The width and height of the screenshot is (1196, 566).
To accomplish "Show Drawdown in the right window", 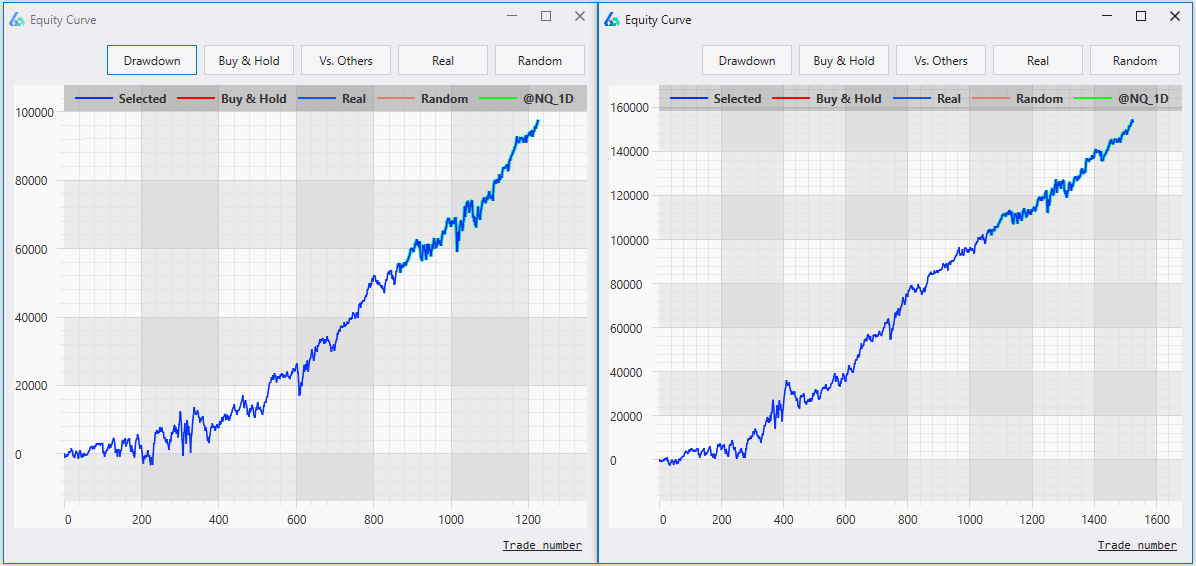I will click(x=747, y=61).
